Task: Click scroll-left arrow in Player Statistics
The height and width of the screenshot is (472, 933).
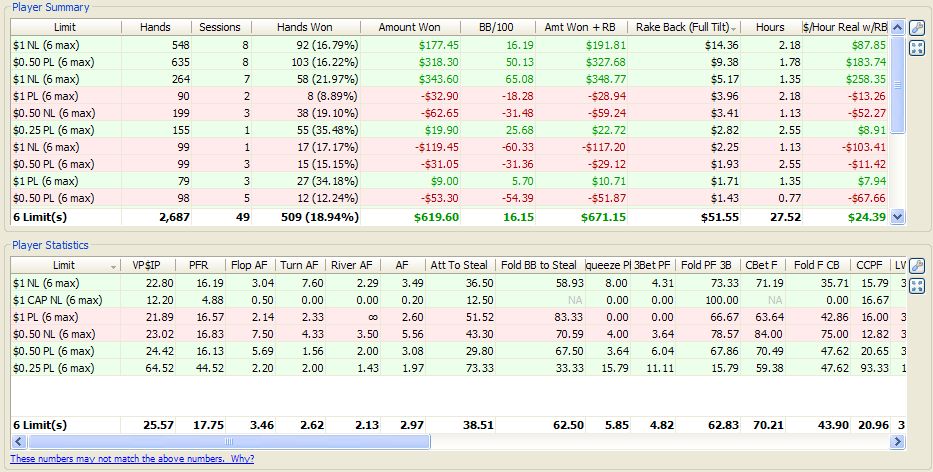Action: [19, 441]
